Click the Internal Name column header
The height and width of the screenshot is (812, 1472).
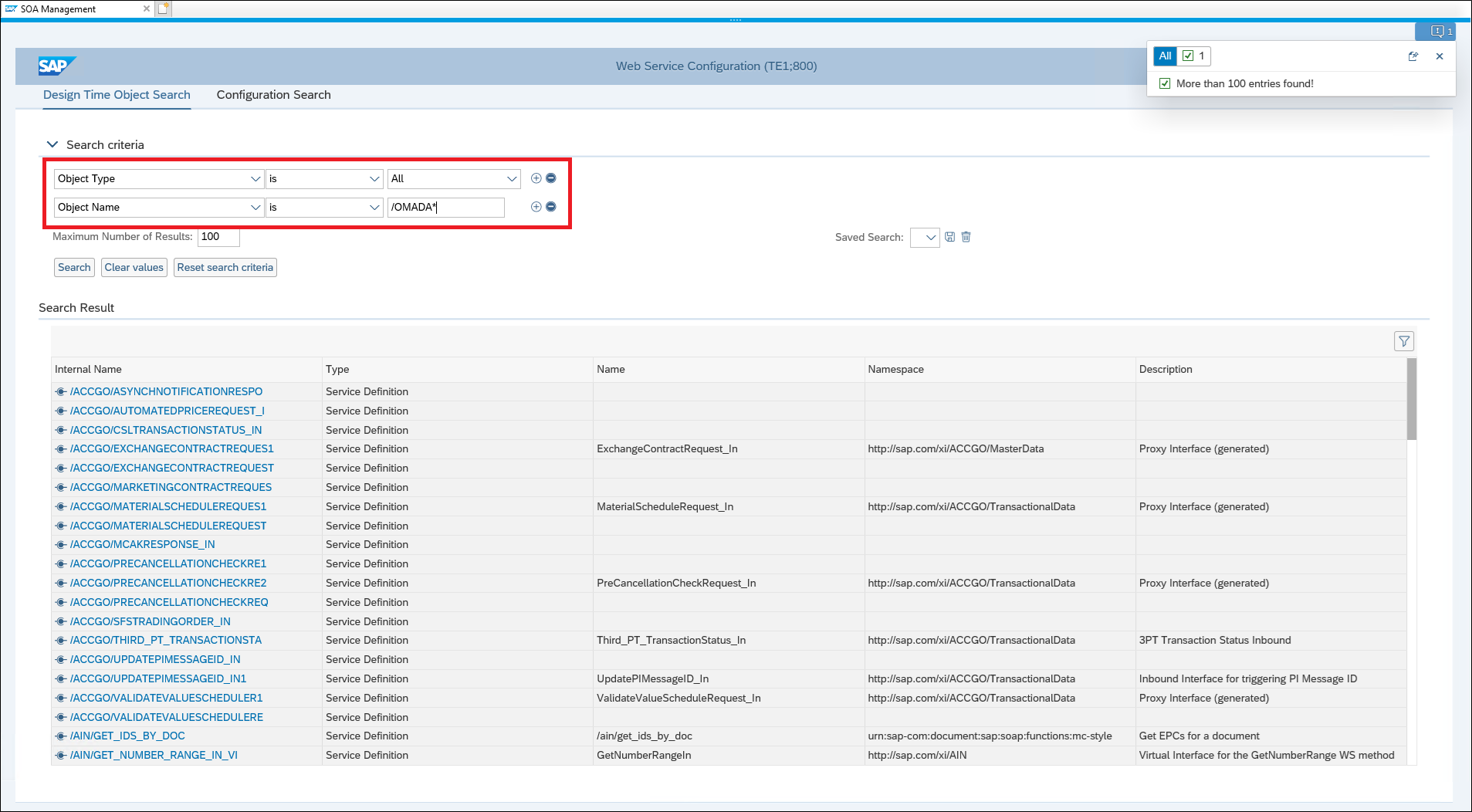coord(186,370)
